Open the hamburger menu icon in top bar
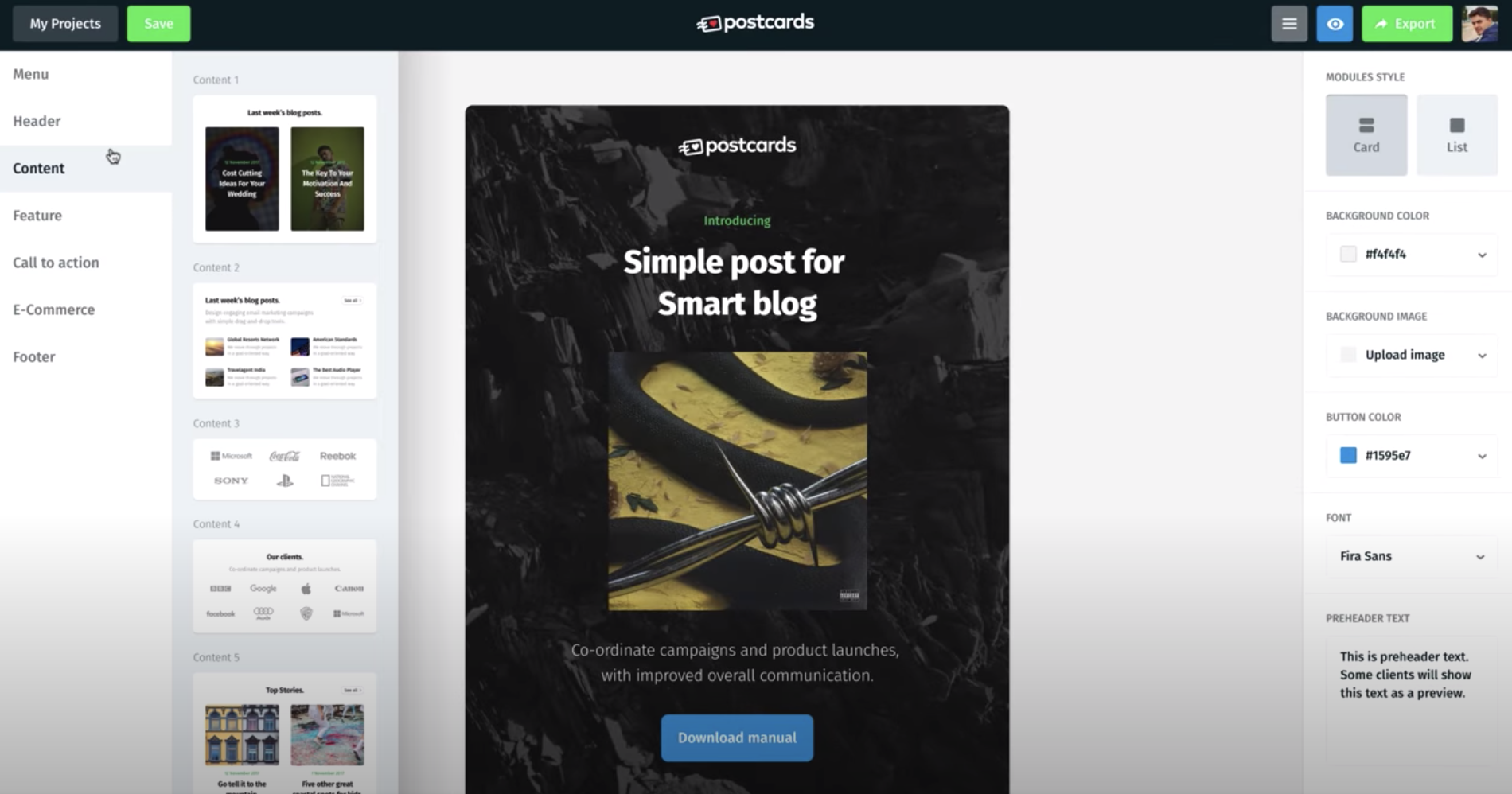 coord(1289,24)
